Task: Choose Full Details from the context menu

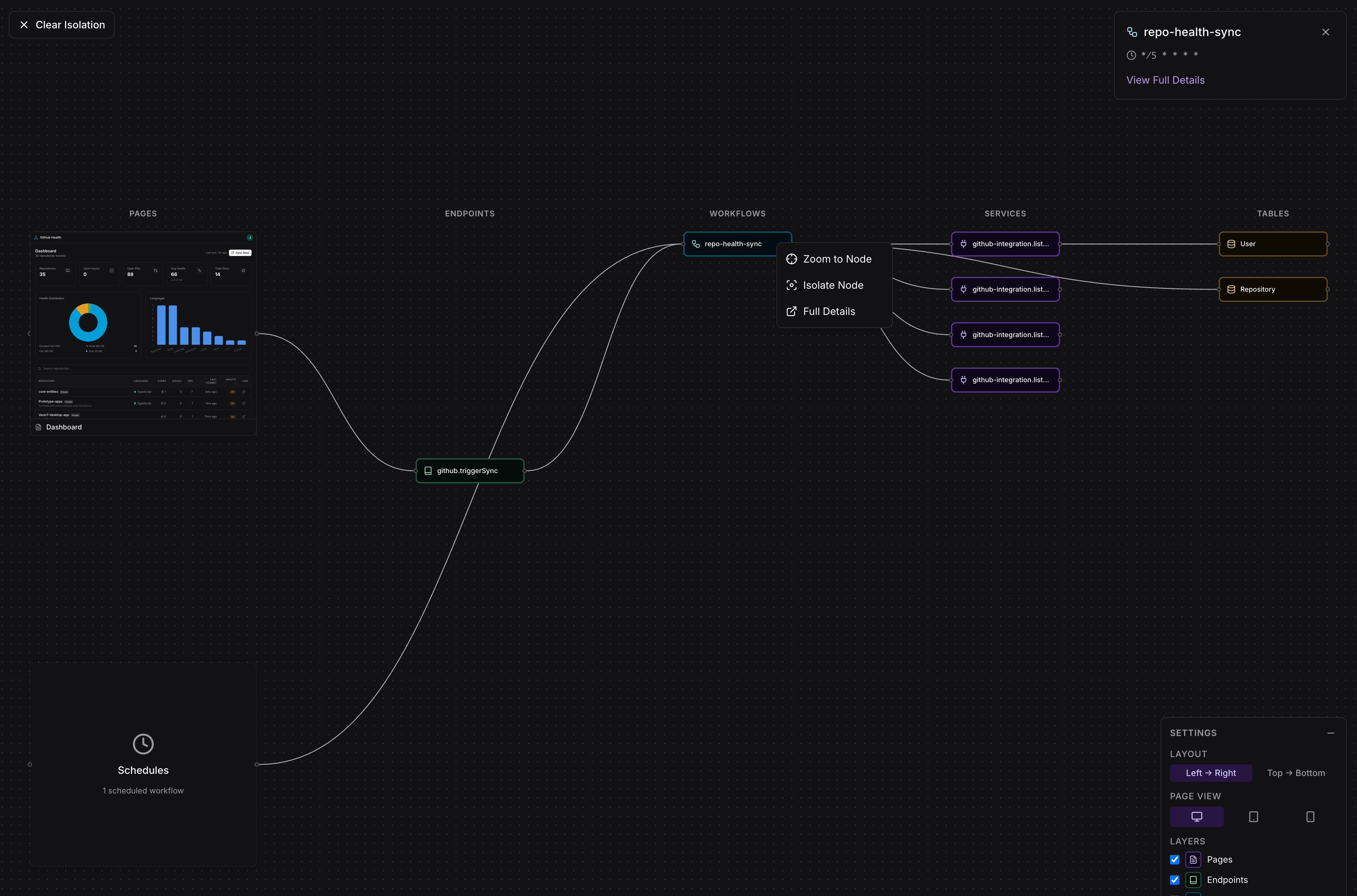Action: click(834, 311)
